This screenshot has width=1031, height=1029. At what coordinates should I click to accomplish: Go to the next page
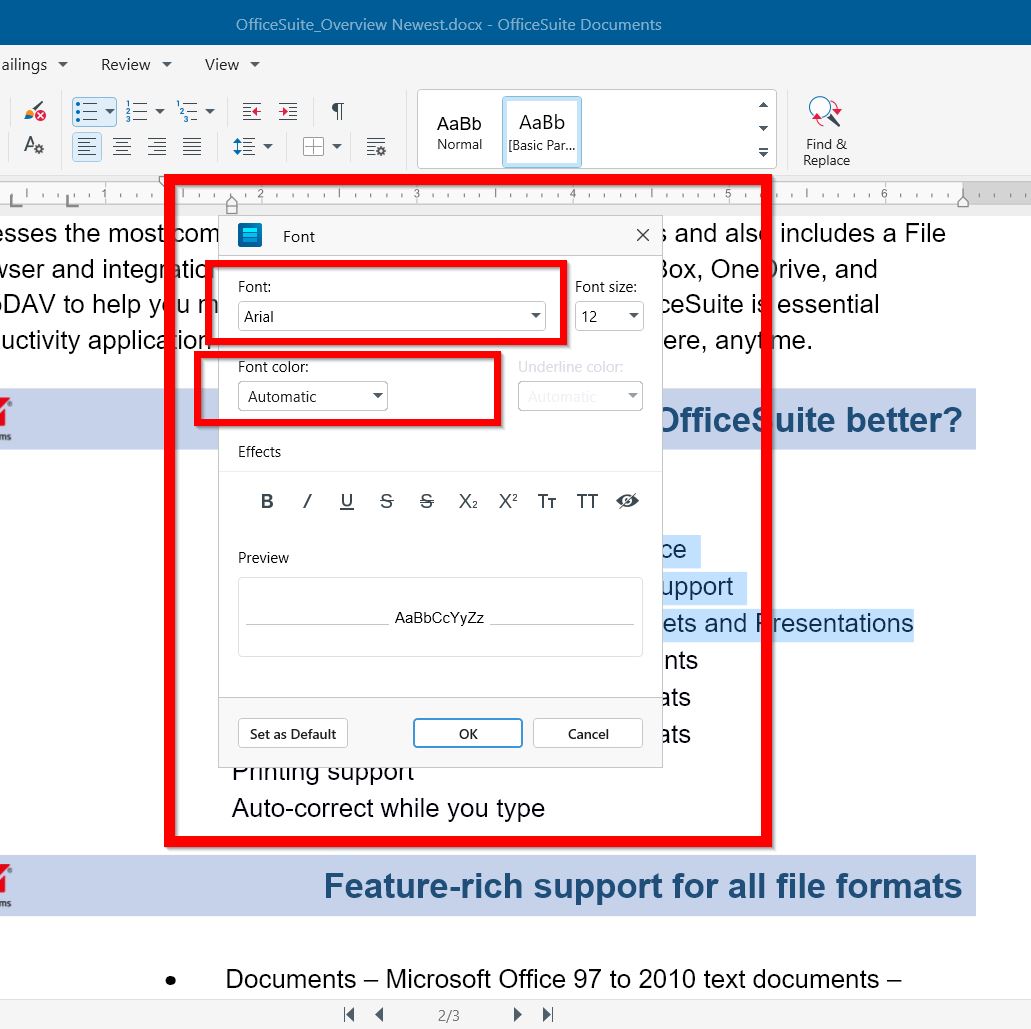(x=517, y=1015)
